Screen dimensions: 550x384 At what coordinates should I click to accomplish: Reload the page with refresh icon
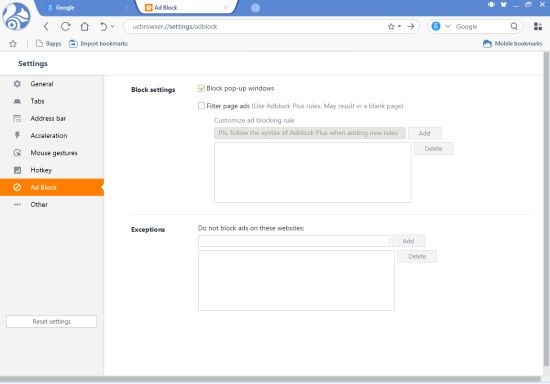(x=66, y=26)
